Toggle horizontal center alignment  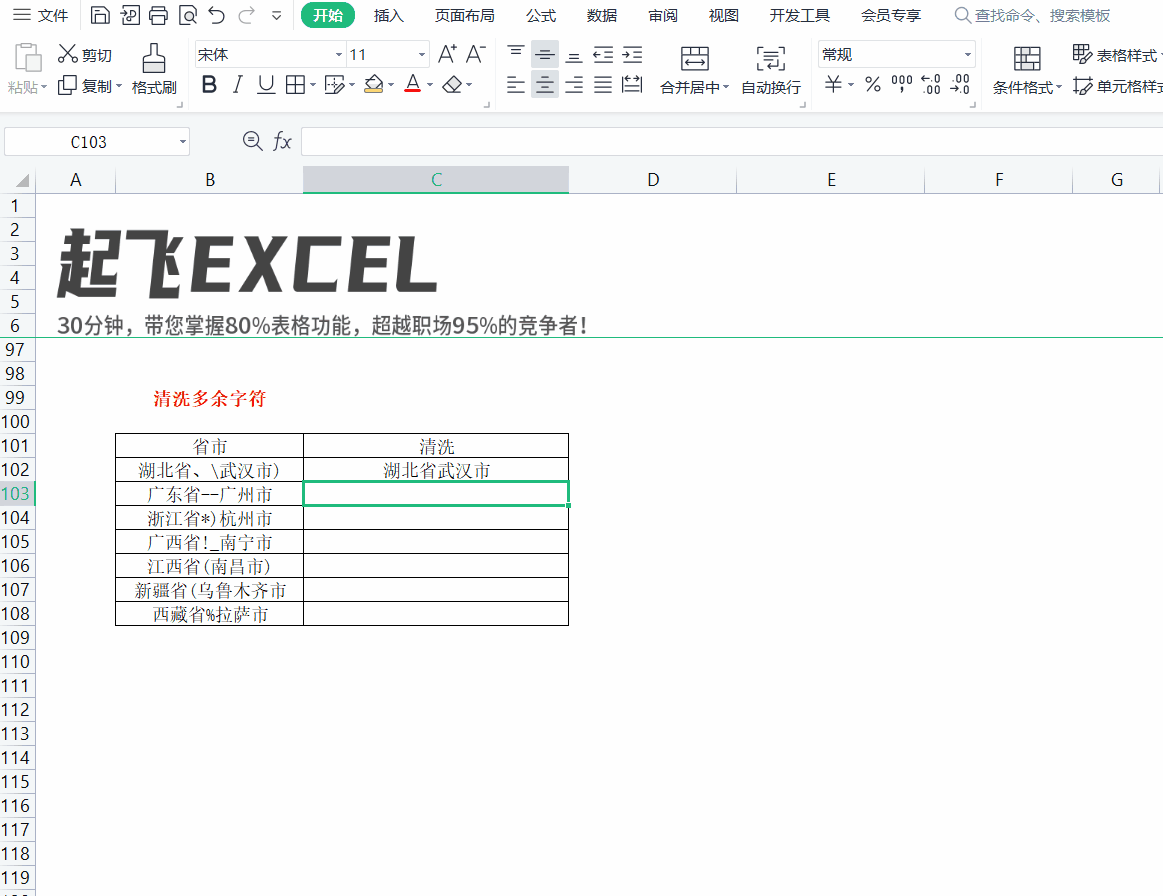click(x=544, y=85)
